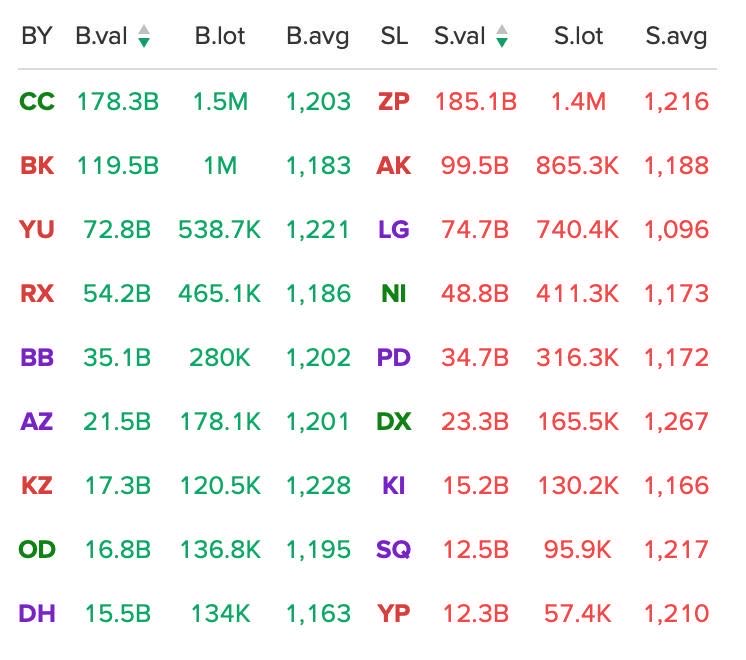Open buyer broker CC
This screenshot has height=660, width=746.
37,101
